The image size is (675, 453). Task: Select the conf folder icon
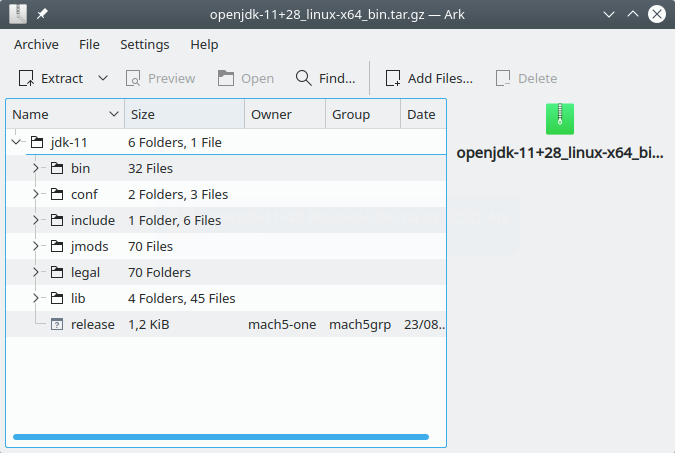coord(57,194)
